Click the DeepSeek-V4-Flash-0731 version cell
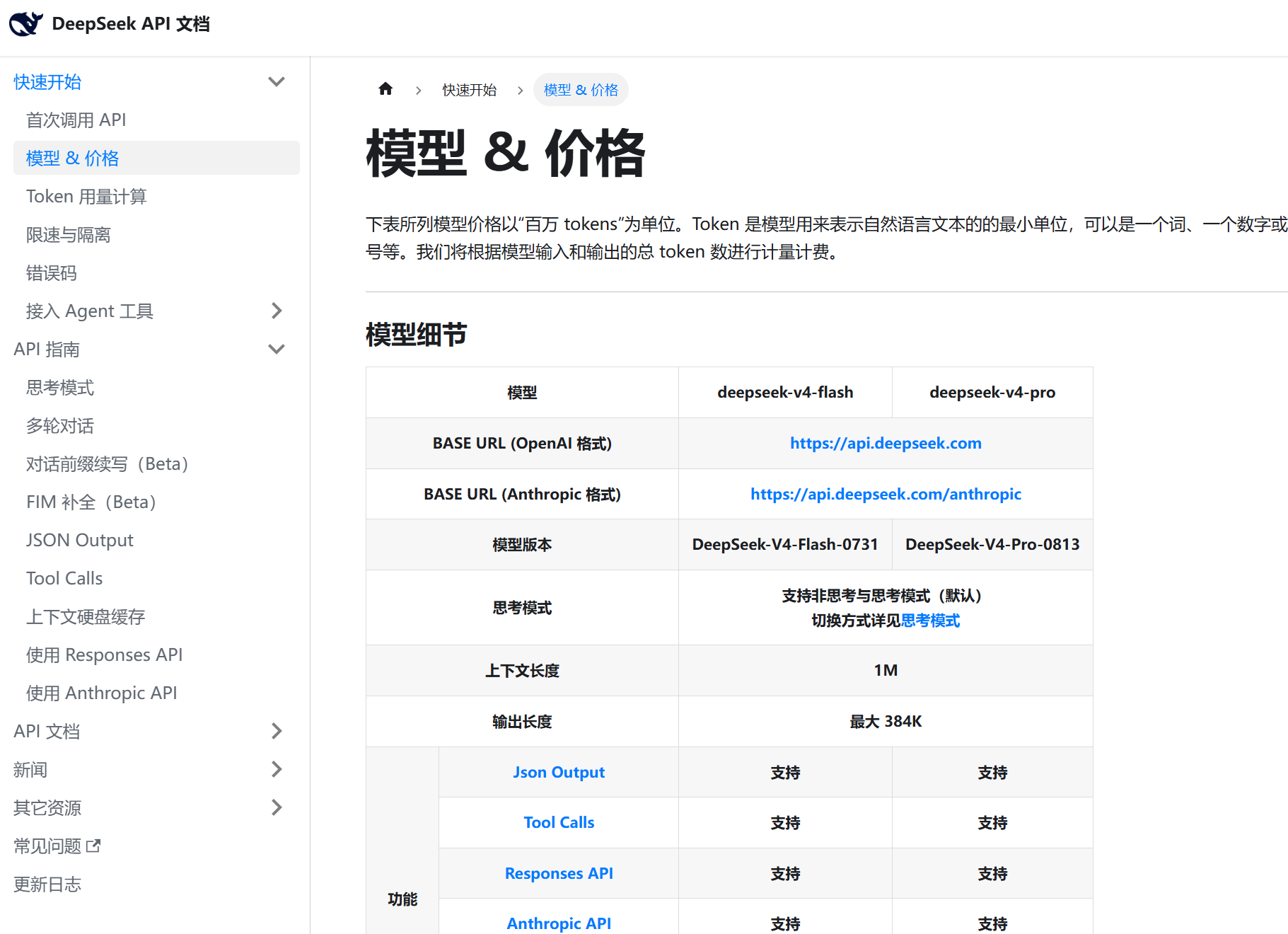This screenshot has height=934, width=1288. pos(785,544)
